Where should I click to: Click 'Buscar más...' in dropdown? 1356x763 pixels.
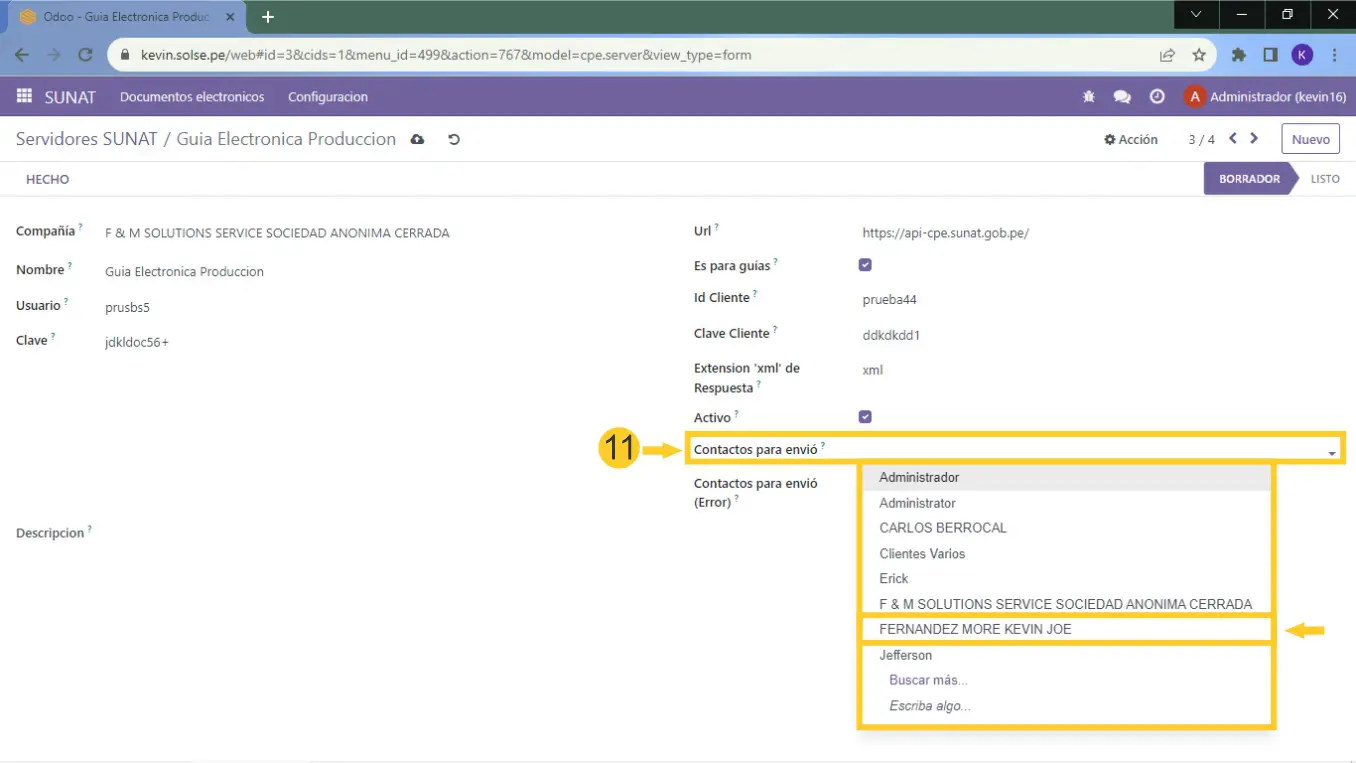928,680
